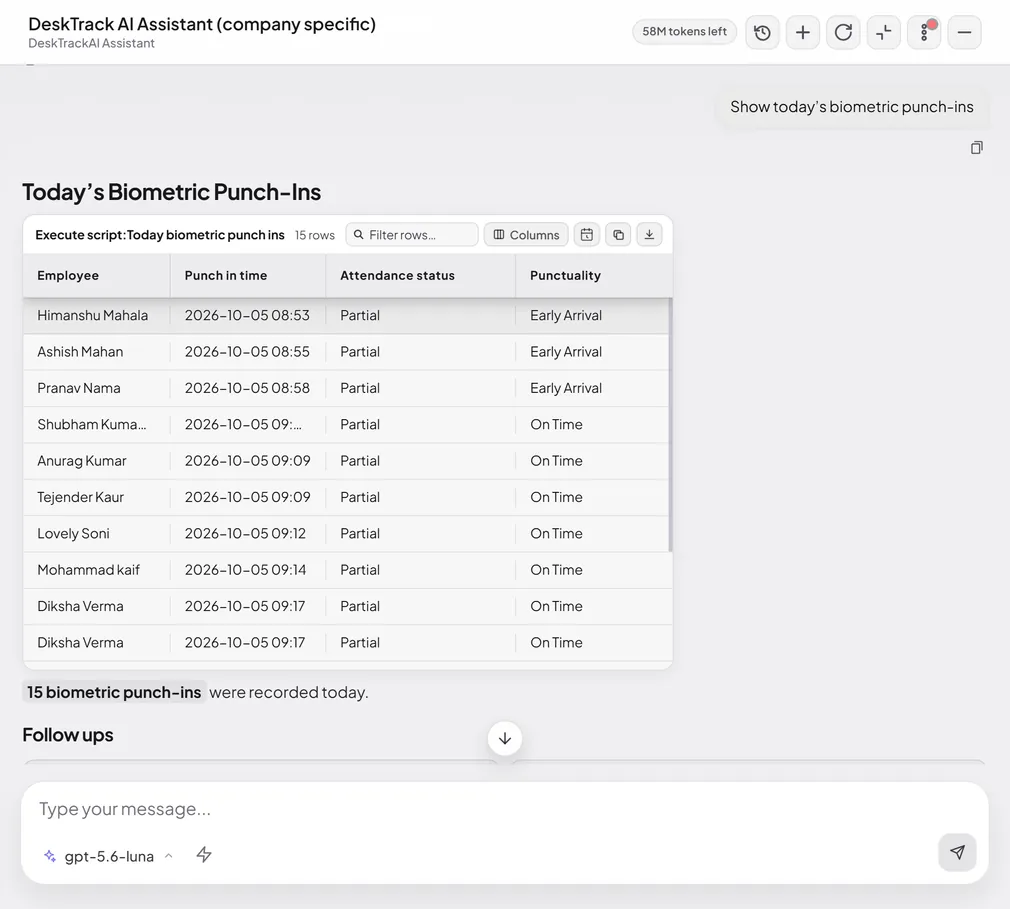The height and width of the screenshot is (909, 1010).
Task: Click On Time in Mohammad kaif row
Action: tap(556, 570)
